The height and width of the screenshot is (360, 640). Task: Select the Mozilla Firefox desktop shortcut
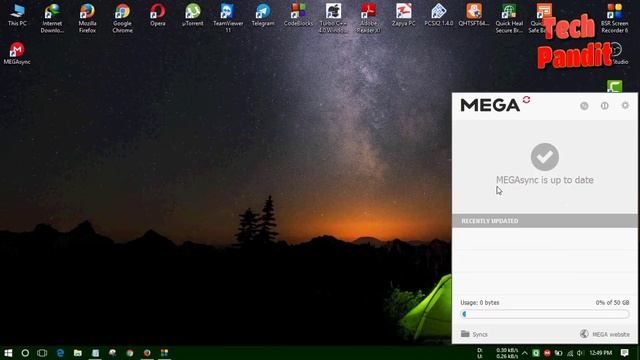click(x=87, y=18)
